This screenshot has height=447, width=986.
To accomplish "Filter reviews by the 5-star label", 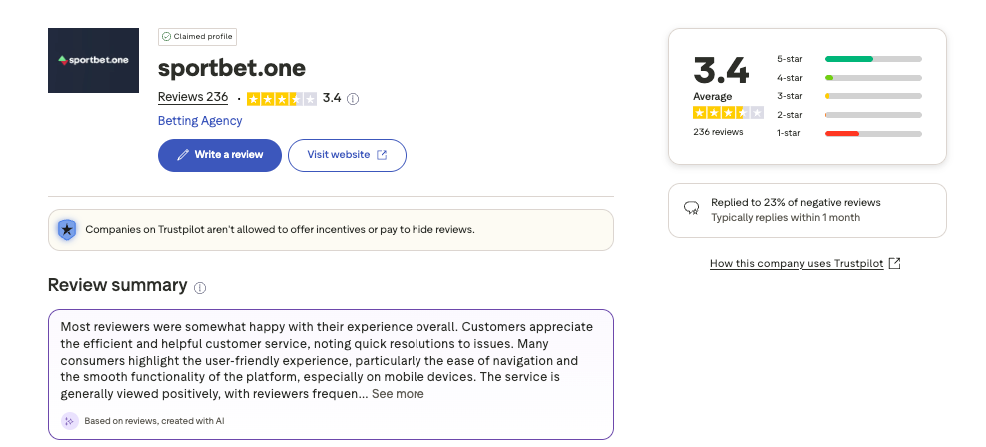I will [790, 59].
